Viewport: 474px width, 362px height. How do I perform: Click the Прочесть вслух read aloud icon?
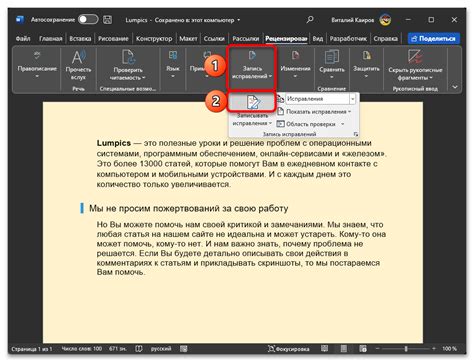78,57
